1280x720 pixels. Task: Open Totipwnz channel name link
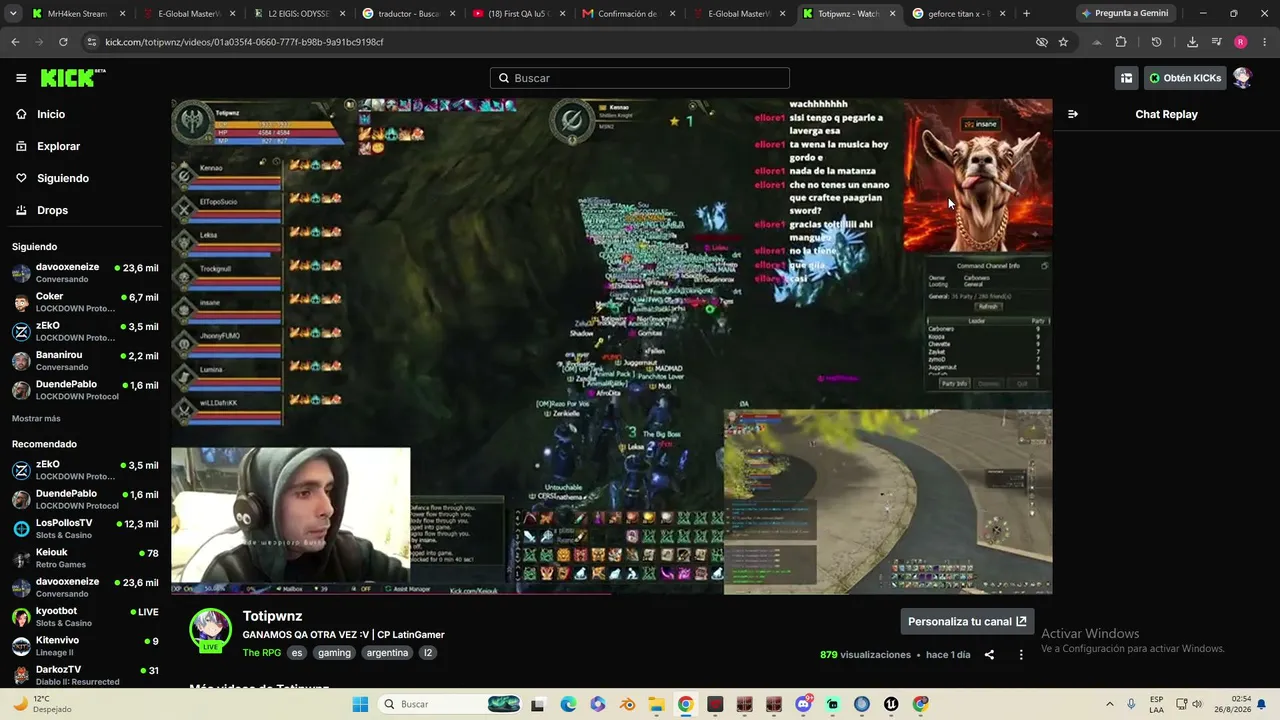coord(272,616)
